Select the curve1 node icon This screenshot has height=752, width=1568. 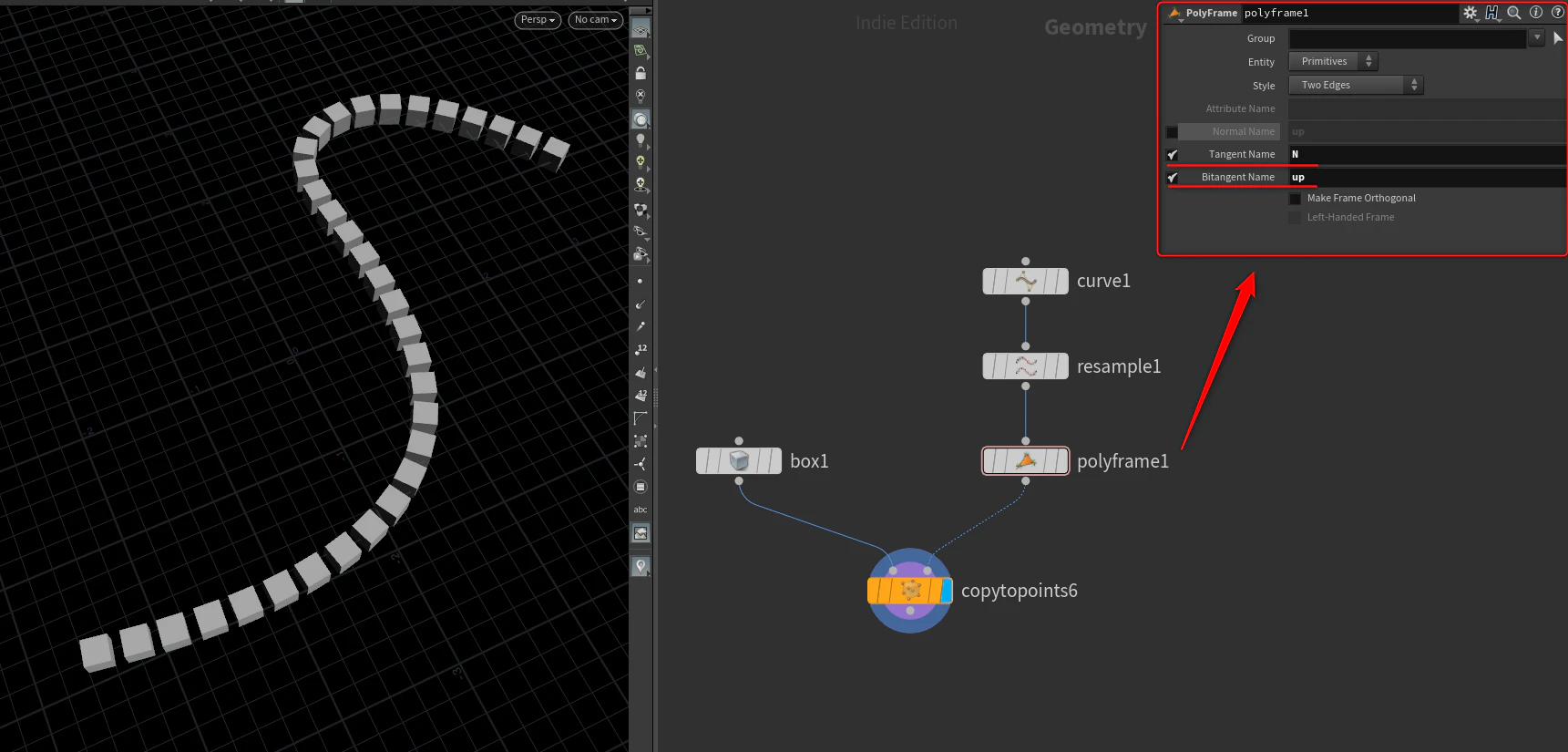[1026, 282]
